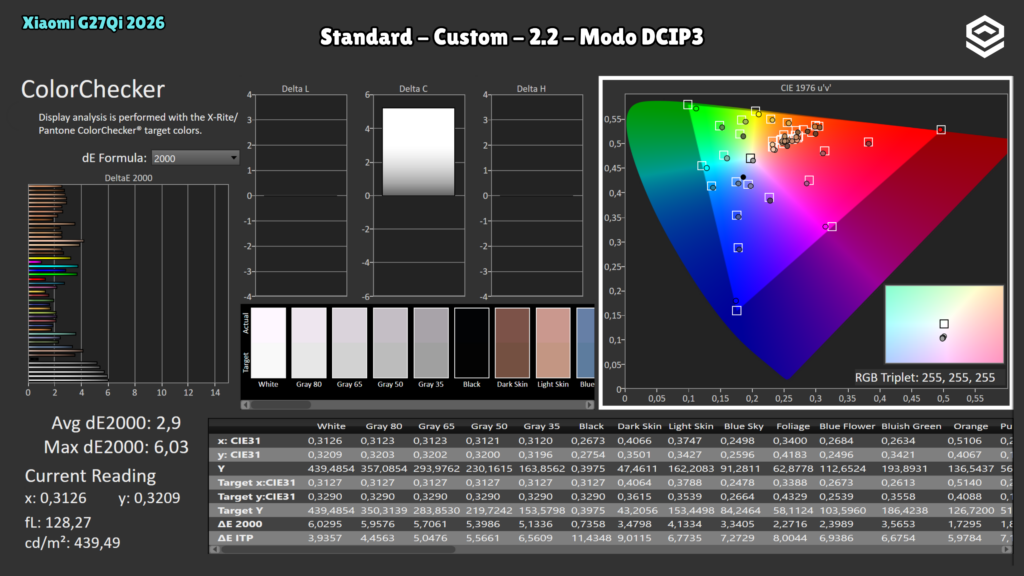Click the Gray 80 column header
The width and height of the screenshot is (1024, 576).
[x=384, y=426]
